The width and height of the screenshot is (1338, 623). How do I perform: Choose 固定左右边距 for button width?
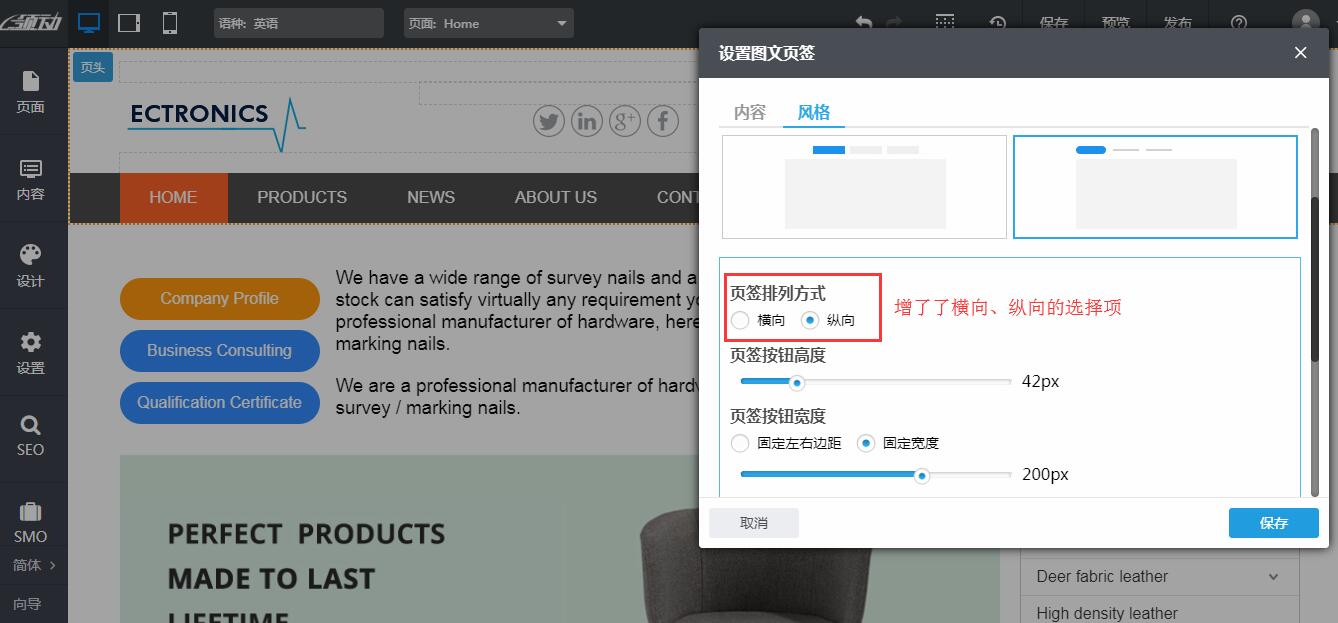740,443
